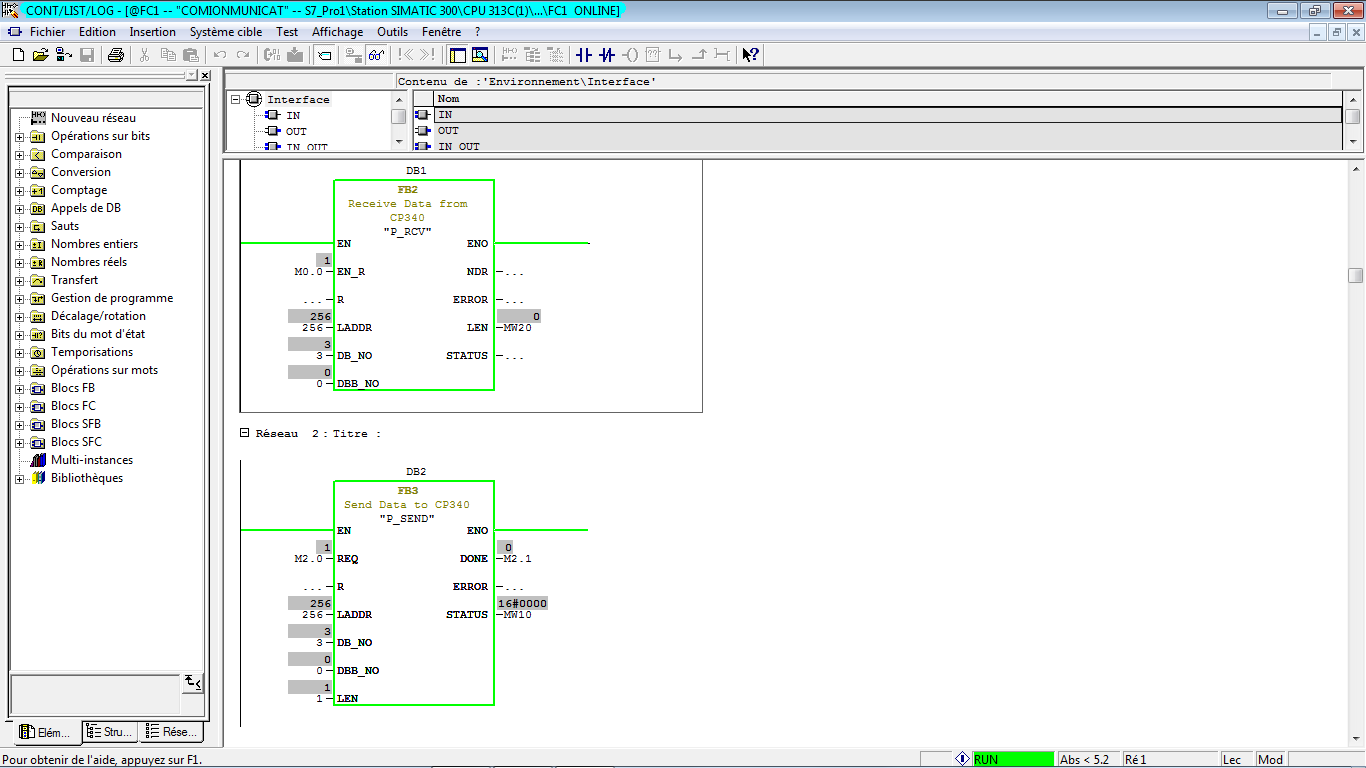1366x768 pixels.
Task: Toggle the monitor (glasses) icon
Action: pos(376,55)
